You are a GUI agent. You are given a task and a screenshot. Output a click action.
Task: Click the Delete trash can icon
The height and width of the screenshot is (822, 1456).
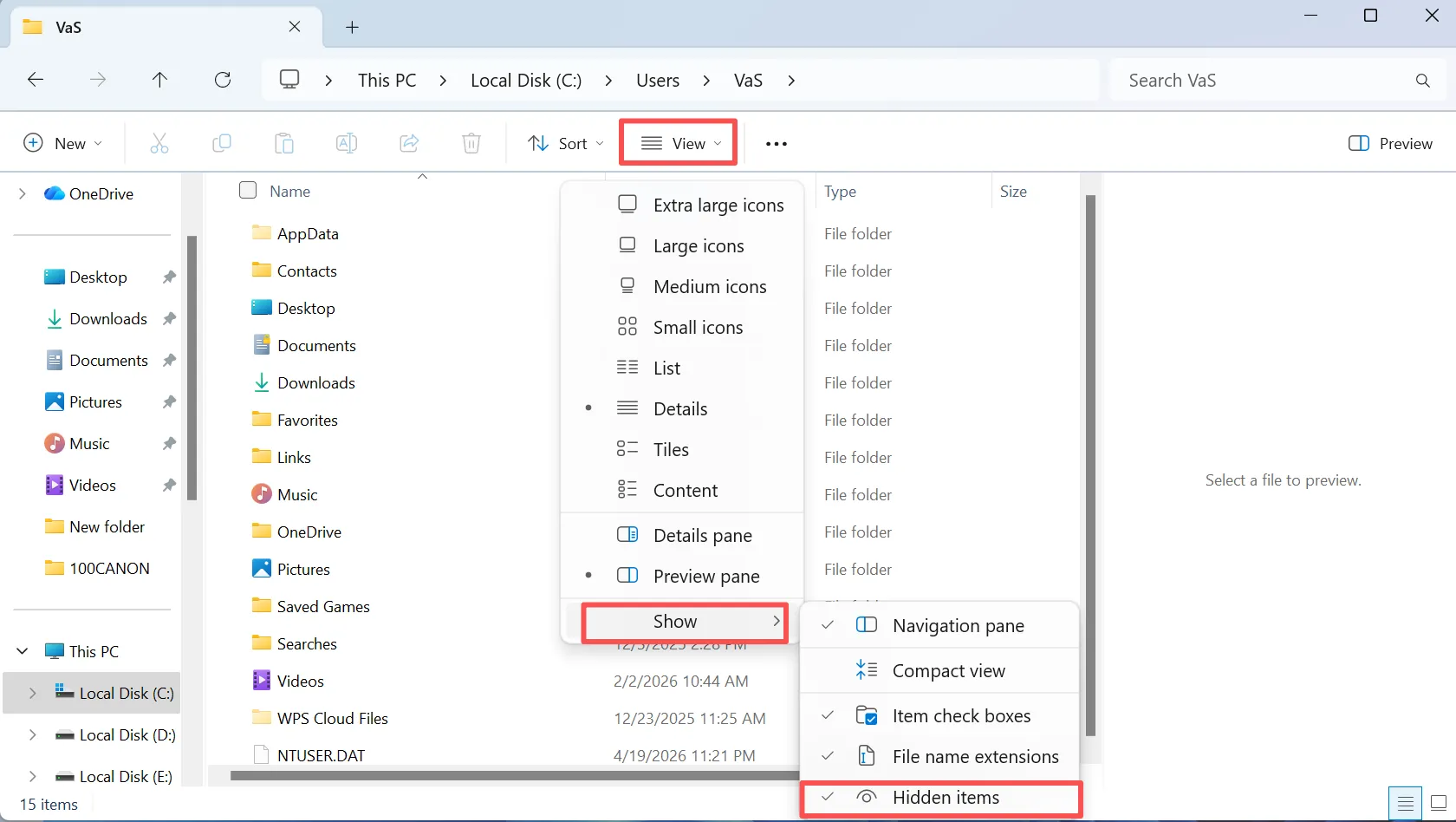pos(471,143)
